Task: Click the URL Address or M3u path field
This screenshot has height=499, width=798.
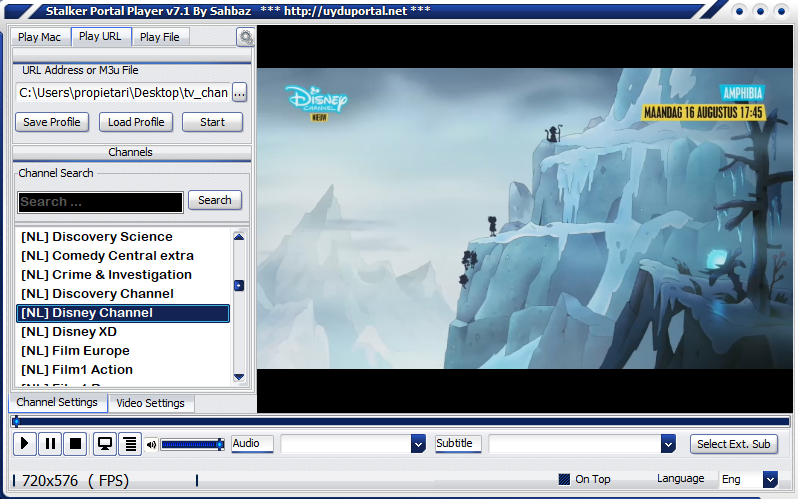Action: coord(123,93)
